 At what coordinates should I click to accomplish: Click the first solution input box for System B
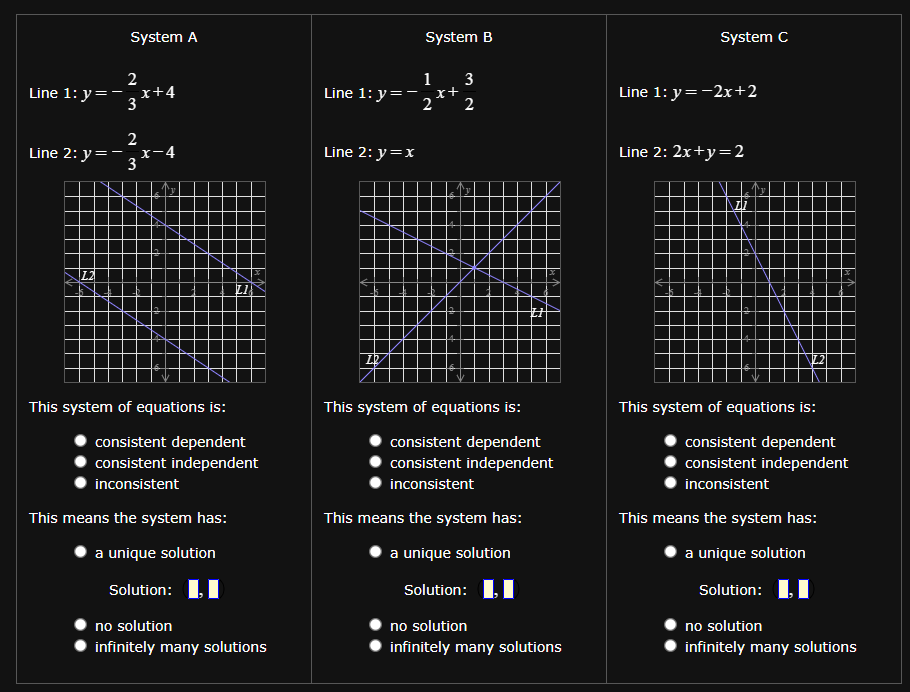click(488, 589)
